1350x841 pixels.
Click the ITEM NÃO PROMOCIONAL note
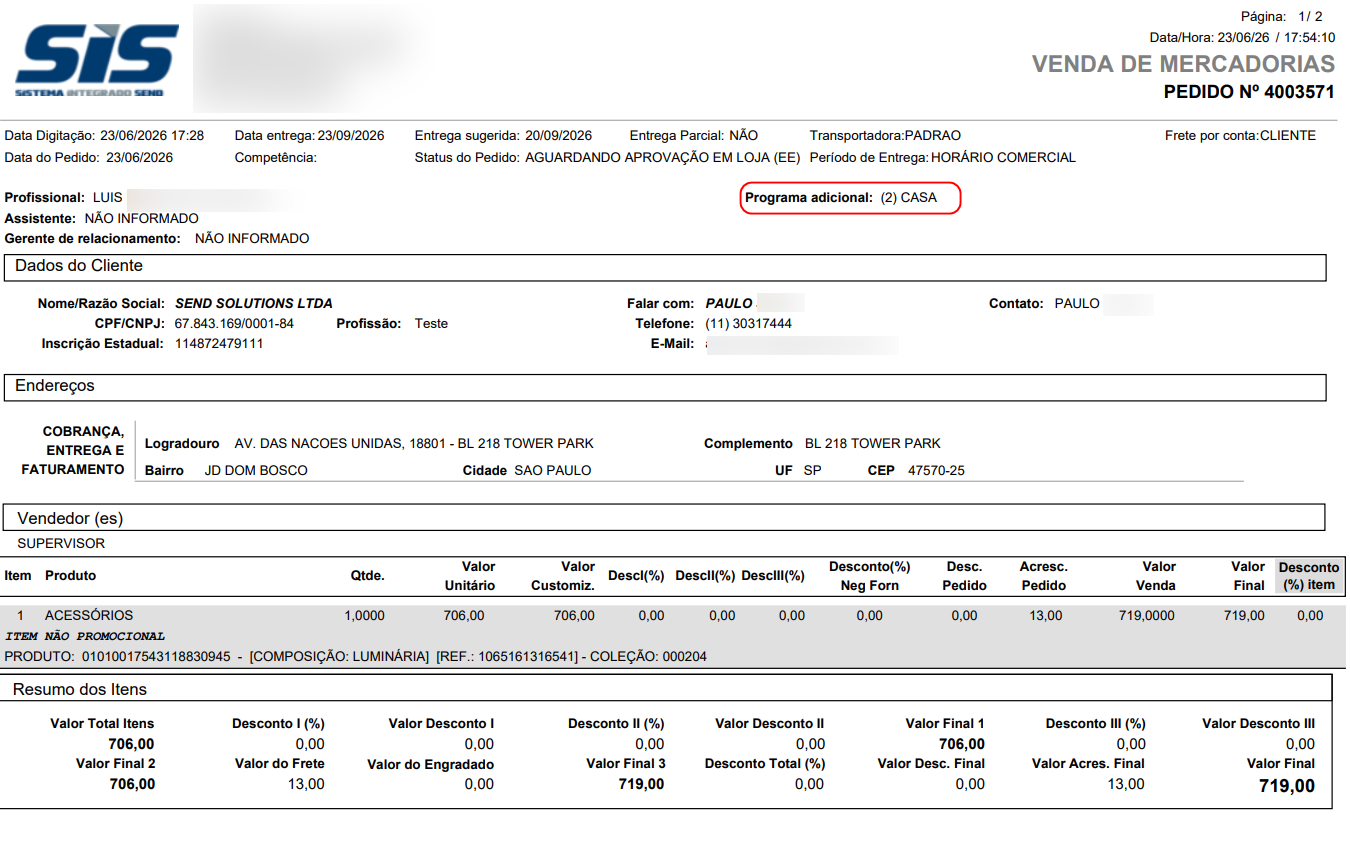pos(85,636)
